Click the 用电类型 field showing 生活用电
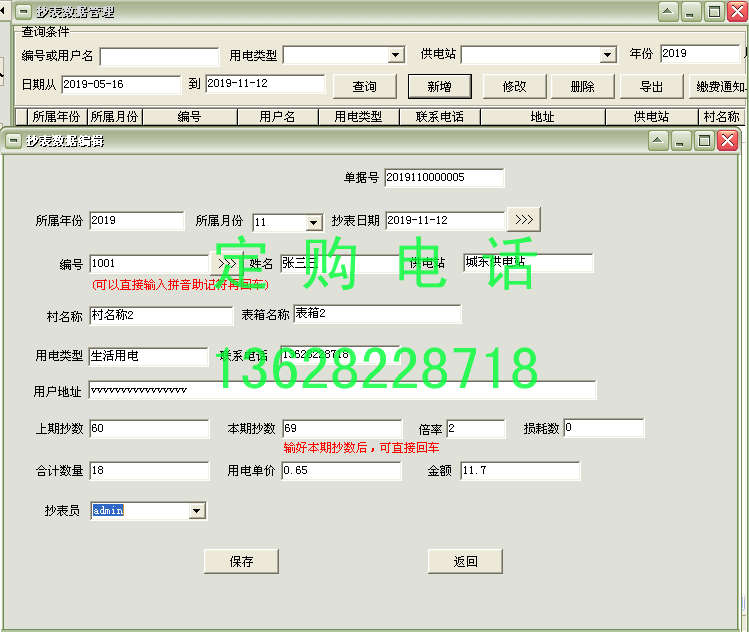The width and height of the screenshot is (749, 632). pos(149,356)
